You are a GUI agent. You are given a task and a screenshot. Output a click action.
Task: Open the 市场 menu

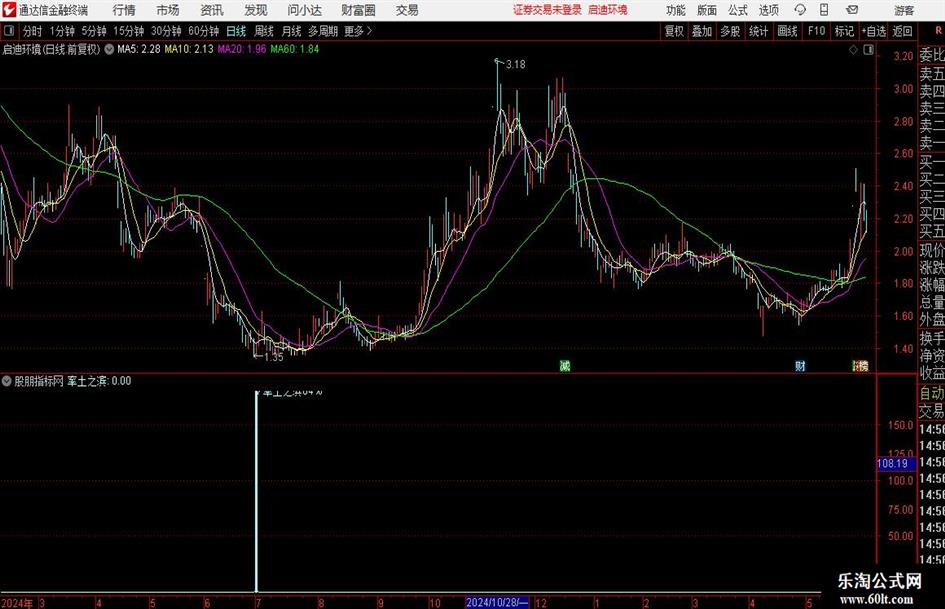(x=168, y=10)
